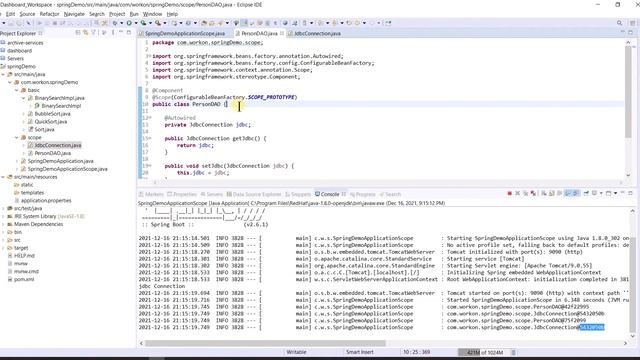640x360 pixels.
Task: Open the Window menu
Action: tap(152, 14)
